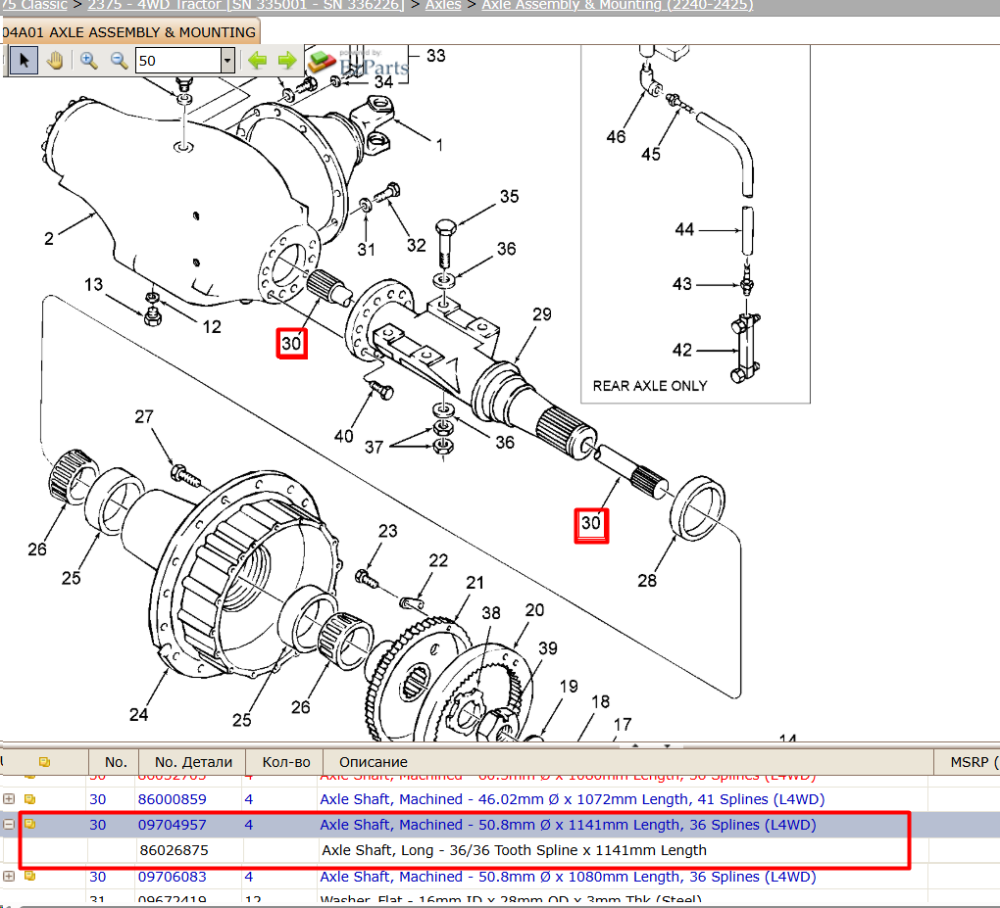1000x908 pixels.
Task: Click callout number 42 in rear axle inset
Action: pyautogui.click(x=682, y=350)
